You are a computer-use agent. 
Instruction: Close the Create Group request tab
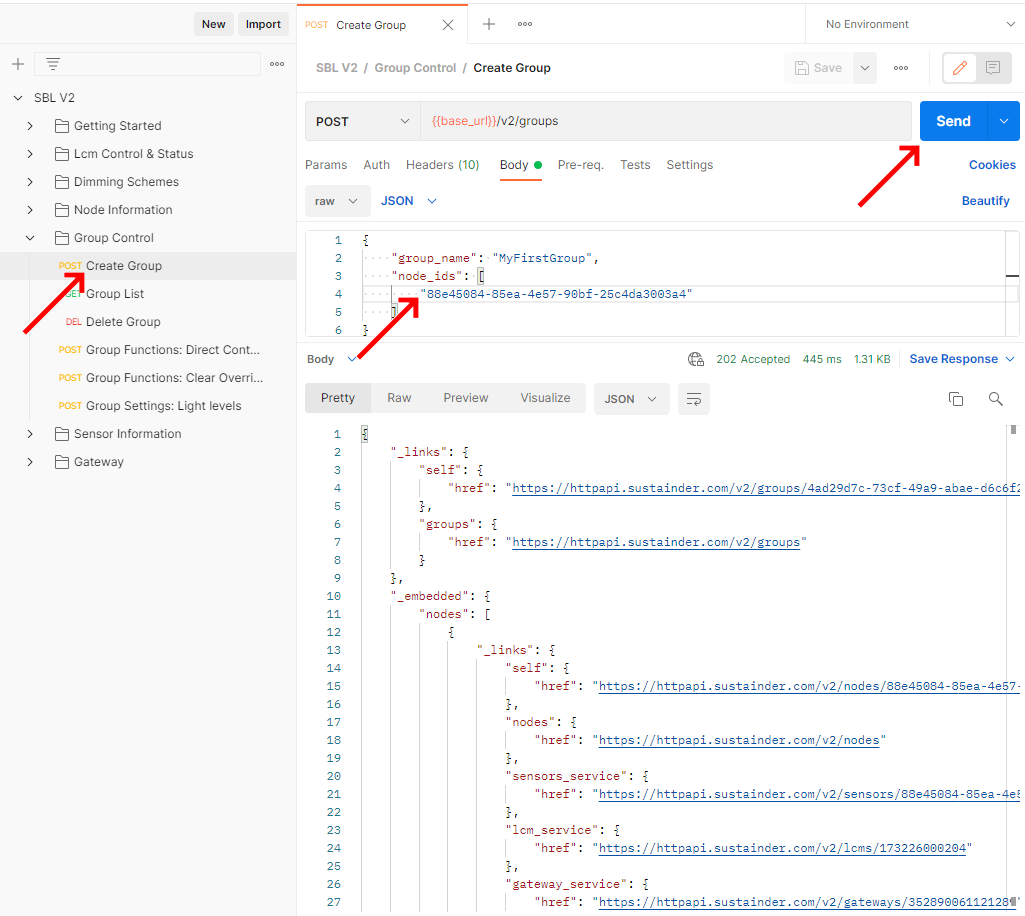pos(447,25)
